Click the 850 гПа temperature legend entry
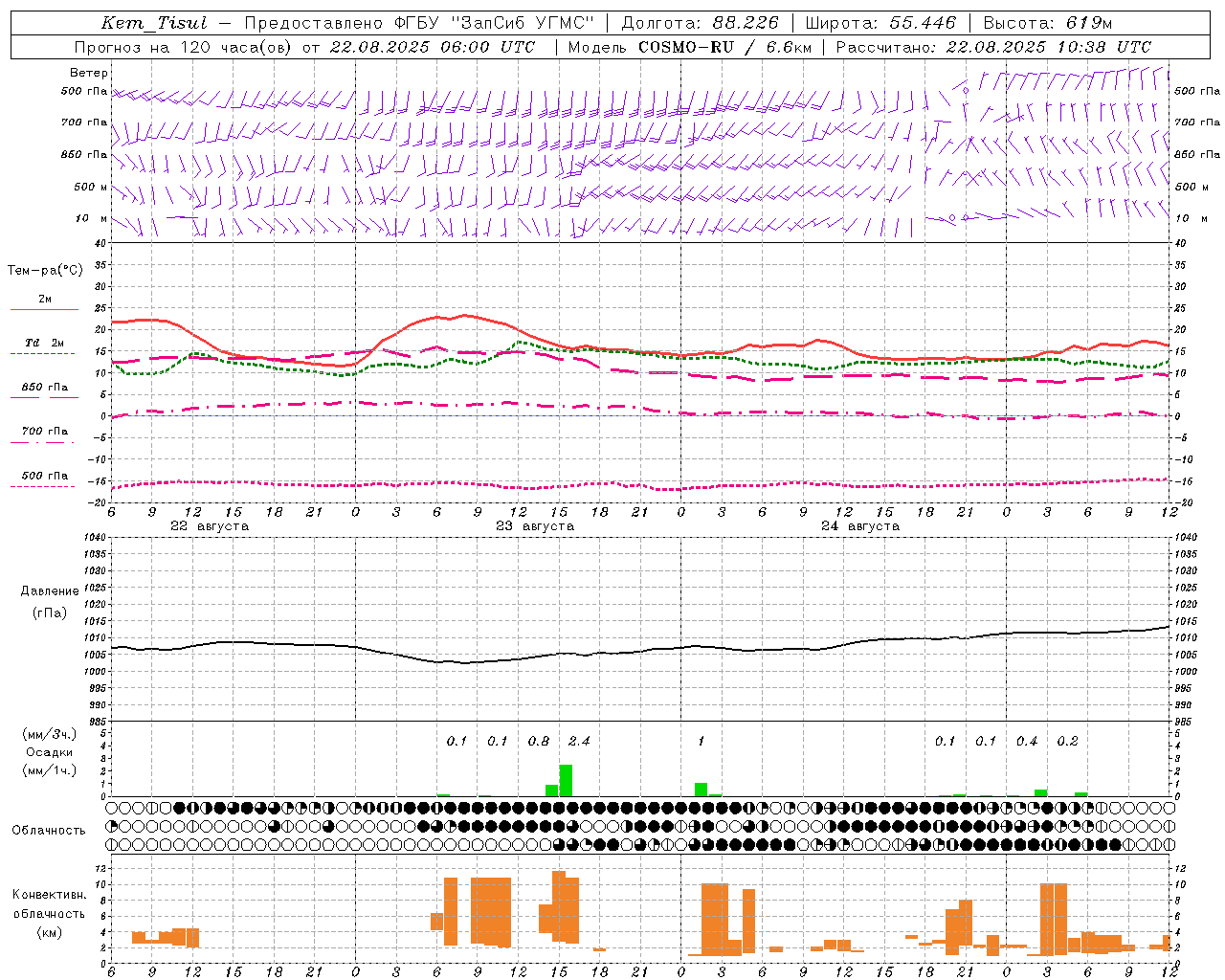 click(45, 388)
